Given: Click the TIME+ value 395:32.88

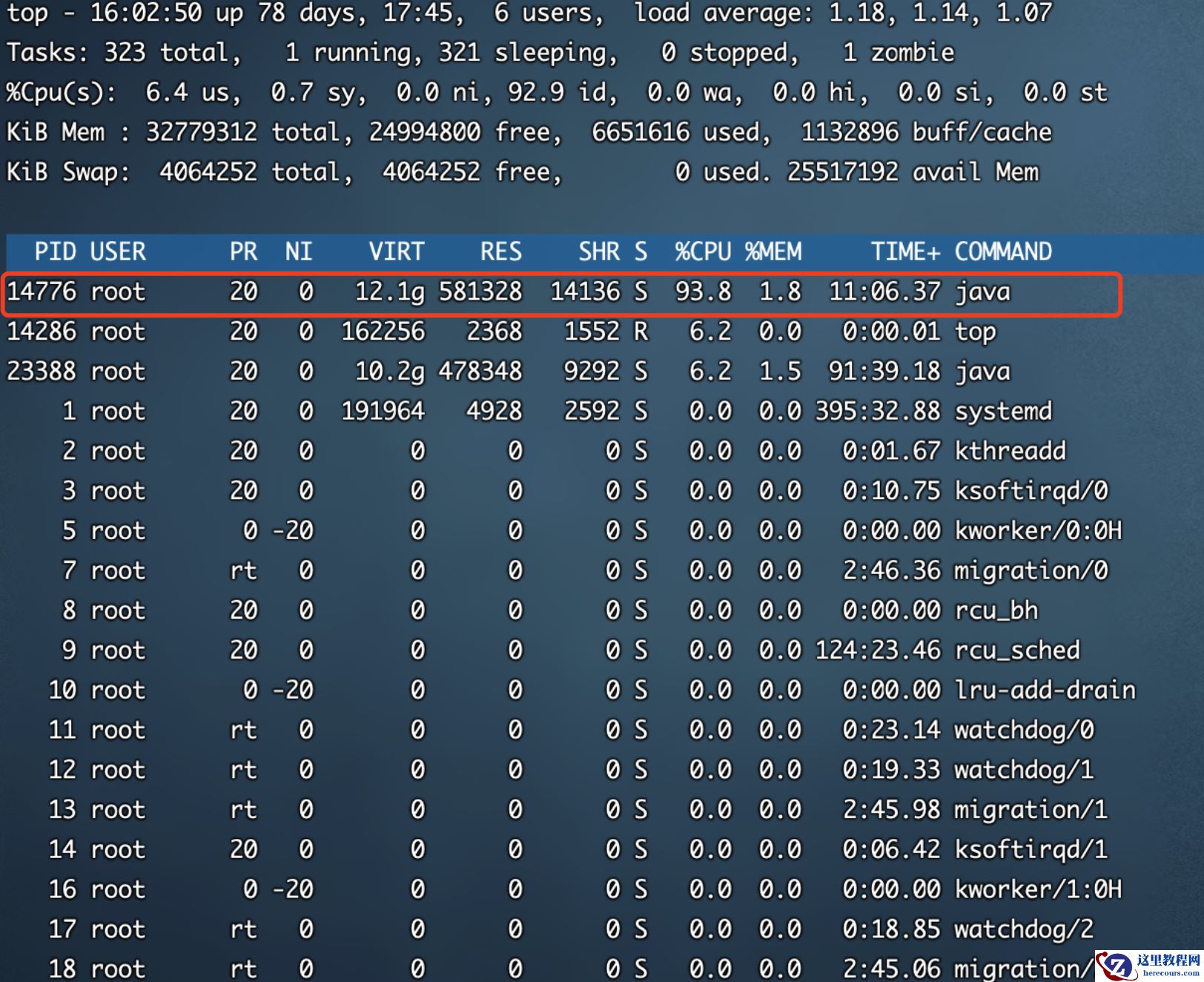Looking at the screenshot, I should click(x=878, y=412).
